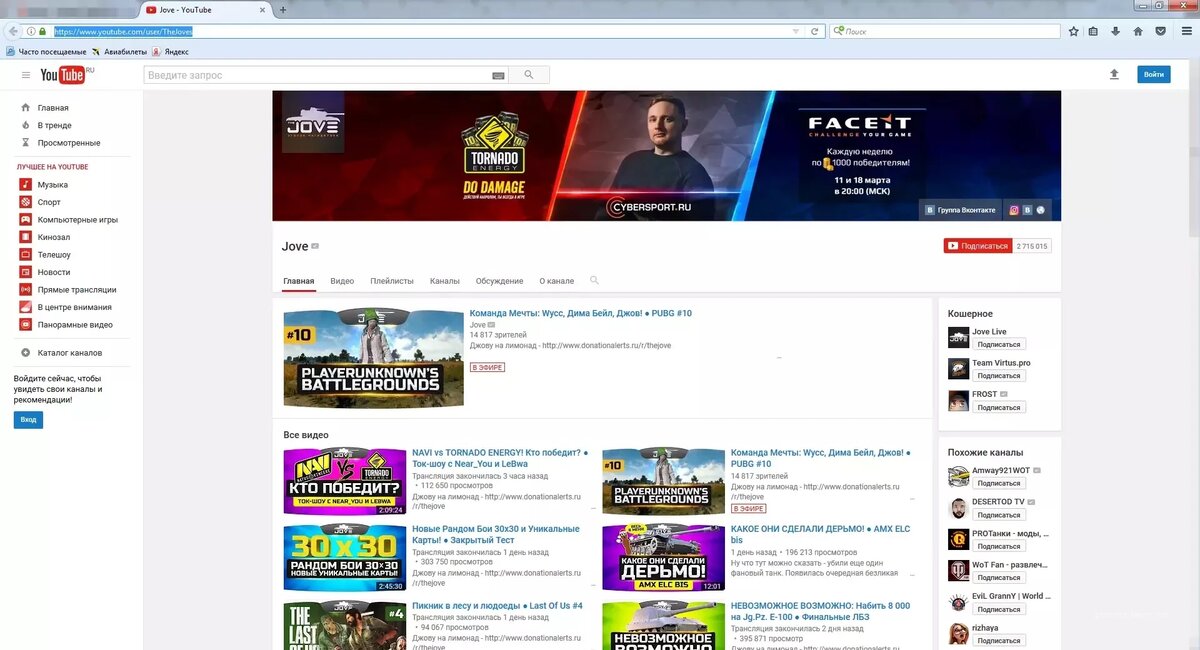Open the Телешоу category

tap(54, 255)
